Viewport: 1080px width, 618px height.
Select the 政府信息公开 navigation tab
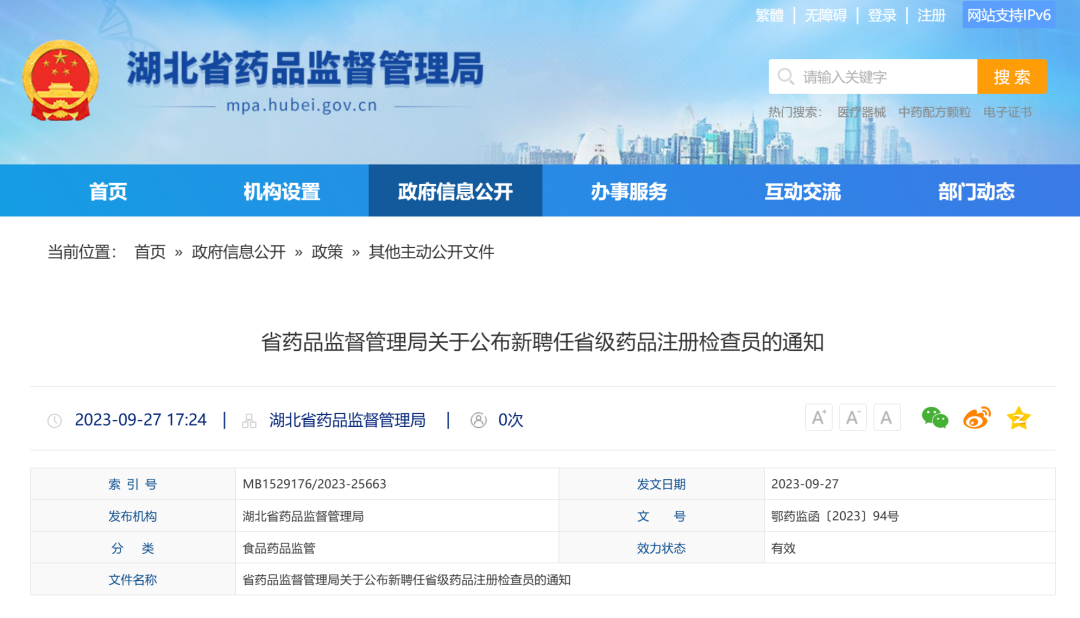tap(455, 191)
